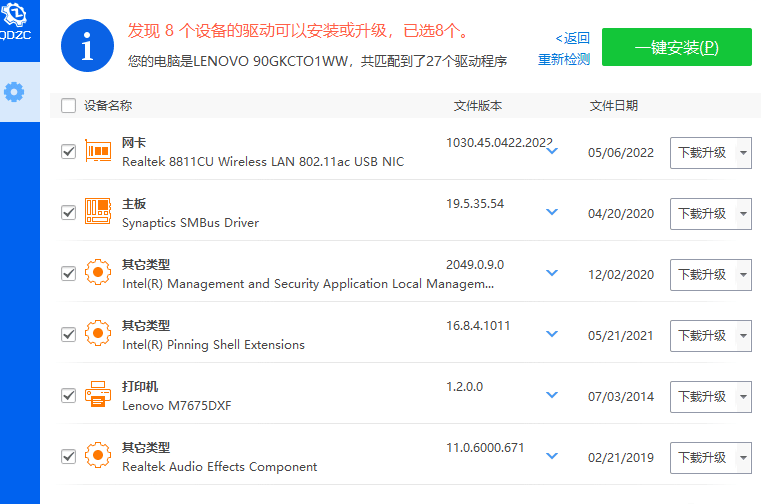Click 下载升级 for Synaptics SMBus Driver
The image size is (762, 504).
(703, 214)
